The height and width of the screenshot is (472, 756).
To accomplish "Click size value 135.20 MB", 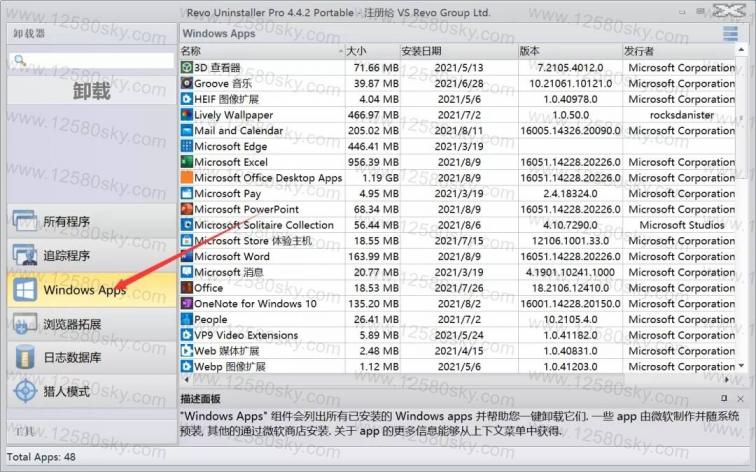I will [x=373, y=304].
